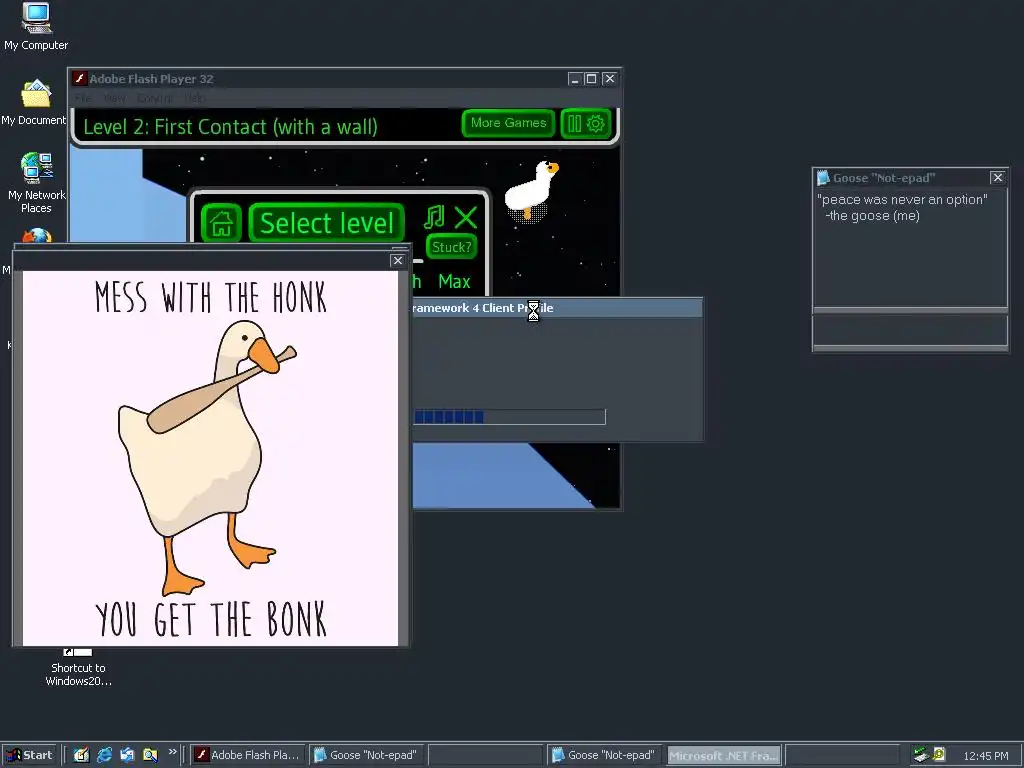Close the Adobe Flash Player window
Screen dimensions: 1024x768
pos(609,79)
